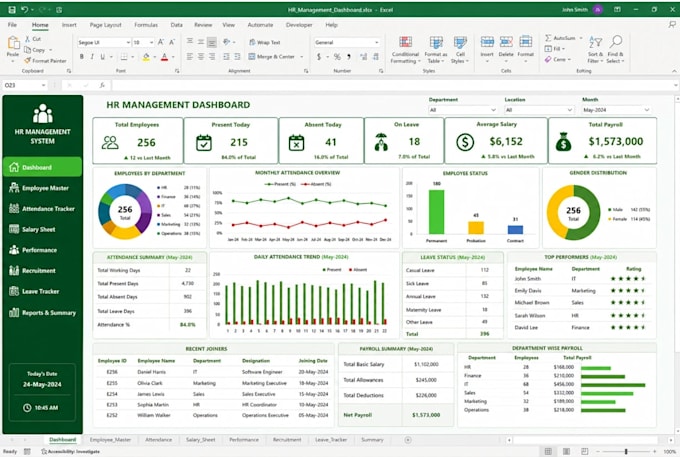The width and height of the screenshot is (680, 457).
Task: Click the Save icon in title bar
Action: point(12,10)
